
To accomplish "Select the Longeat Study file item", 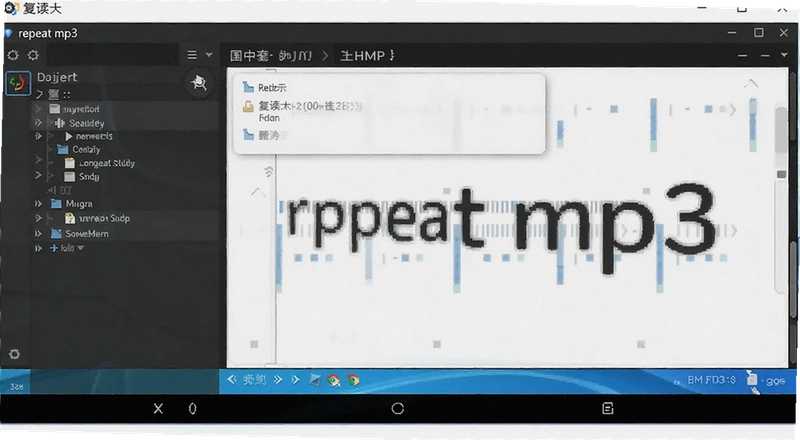I will click(x=100, y=163).
